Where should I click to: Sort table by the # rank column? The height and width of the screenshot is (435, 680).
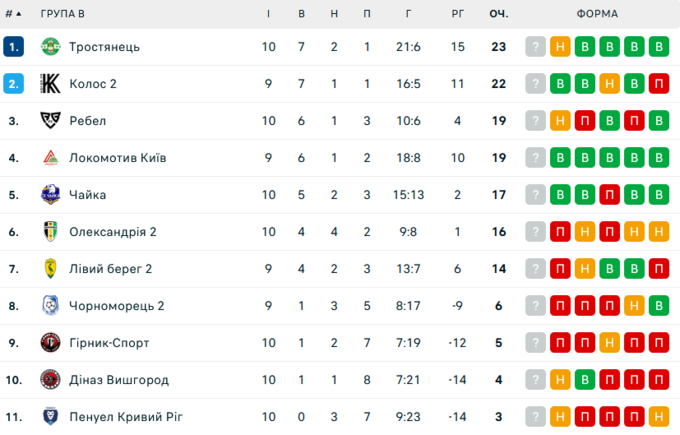14,14
